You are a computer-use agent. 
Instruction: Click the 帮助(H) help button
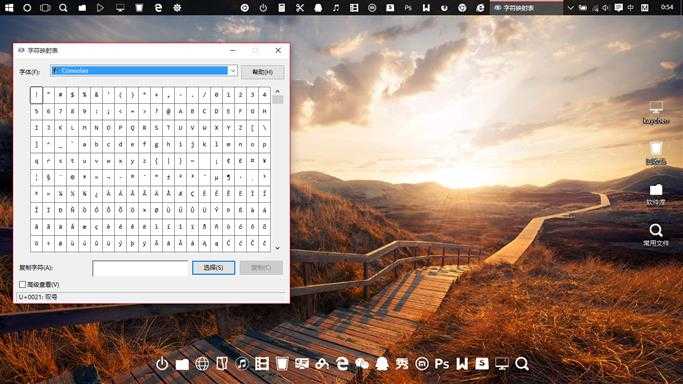point(263,72)
